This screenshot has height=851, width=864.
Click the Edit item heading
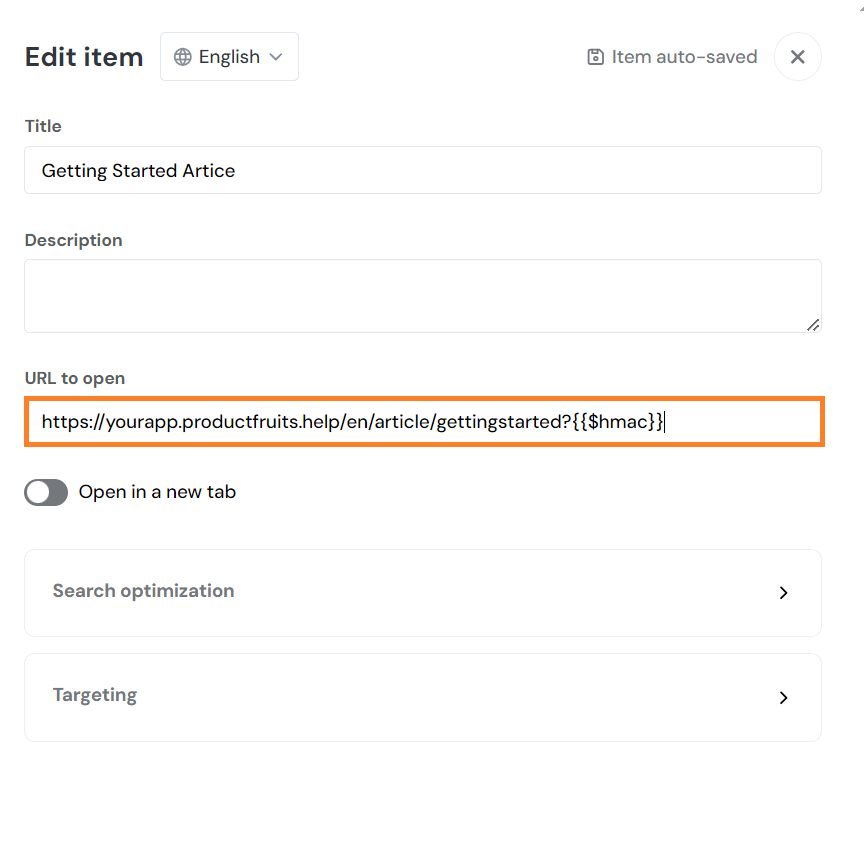(x=84, y=57)
